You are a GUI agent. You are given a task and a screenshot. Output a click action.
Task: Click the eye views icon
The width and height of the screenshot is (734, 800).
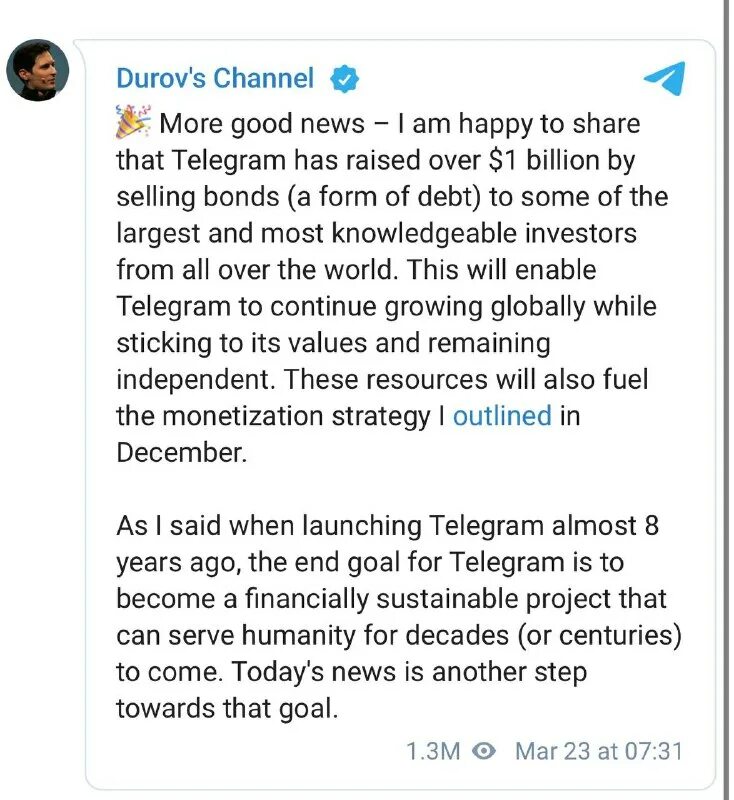(484, 751)
